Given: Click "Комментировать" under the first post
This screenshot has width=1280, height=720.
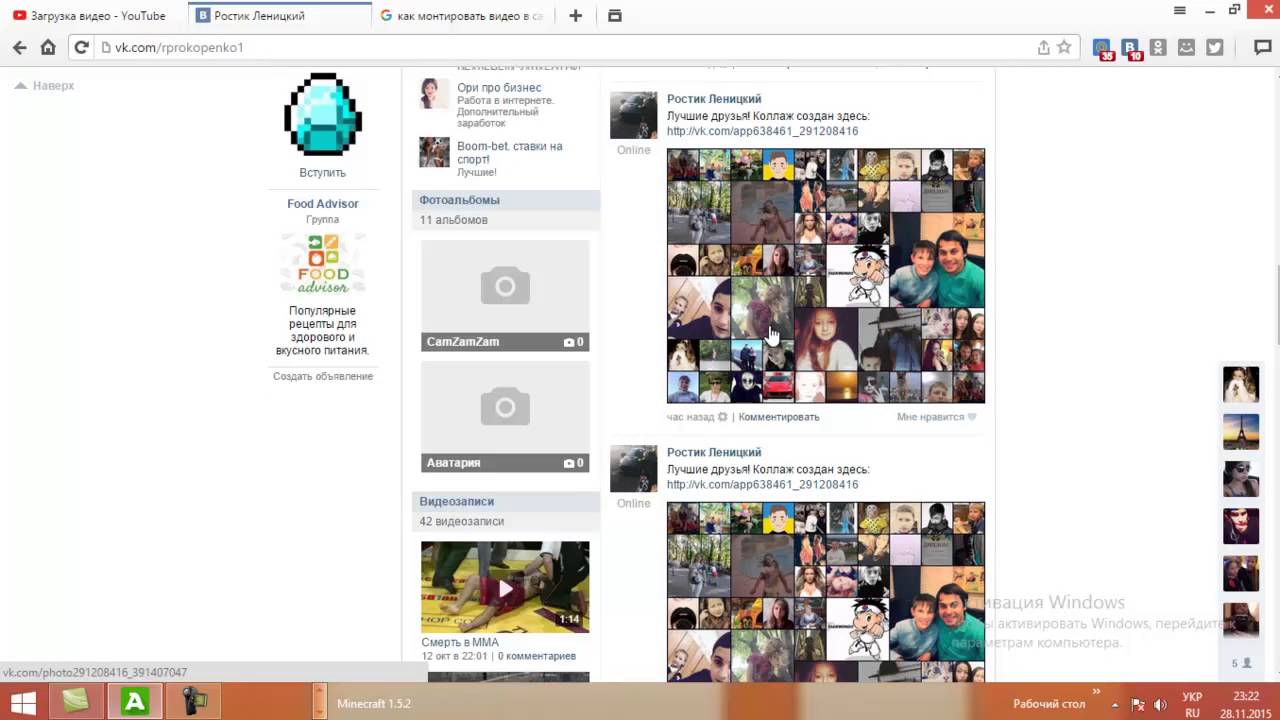Looking at the screenshot, I should (x=779, y=417).
